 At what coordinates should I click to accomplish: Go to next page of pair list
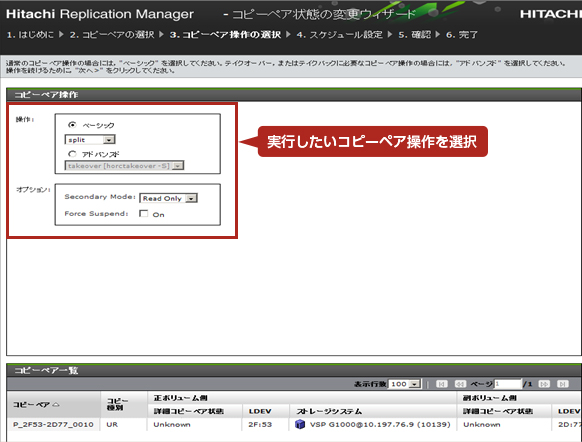pyautogui.click(x=544, y=384)
